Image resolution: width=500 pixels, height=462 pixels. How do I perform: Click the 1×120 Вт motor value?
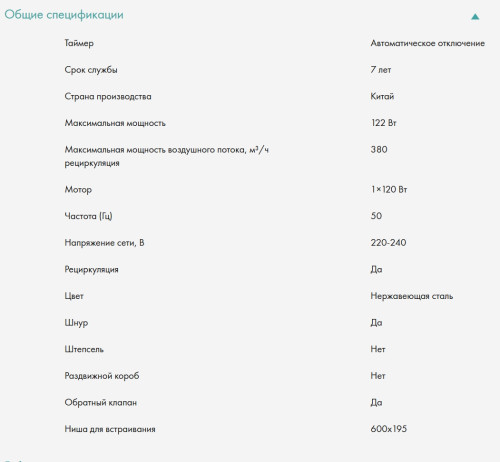tap(389, 189)
